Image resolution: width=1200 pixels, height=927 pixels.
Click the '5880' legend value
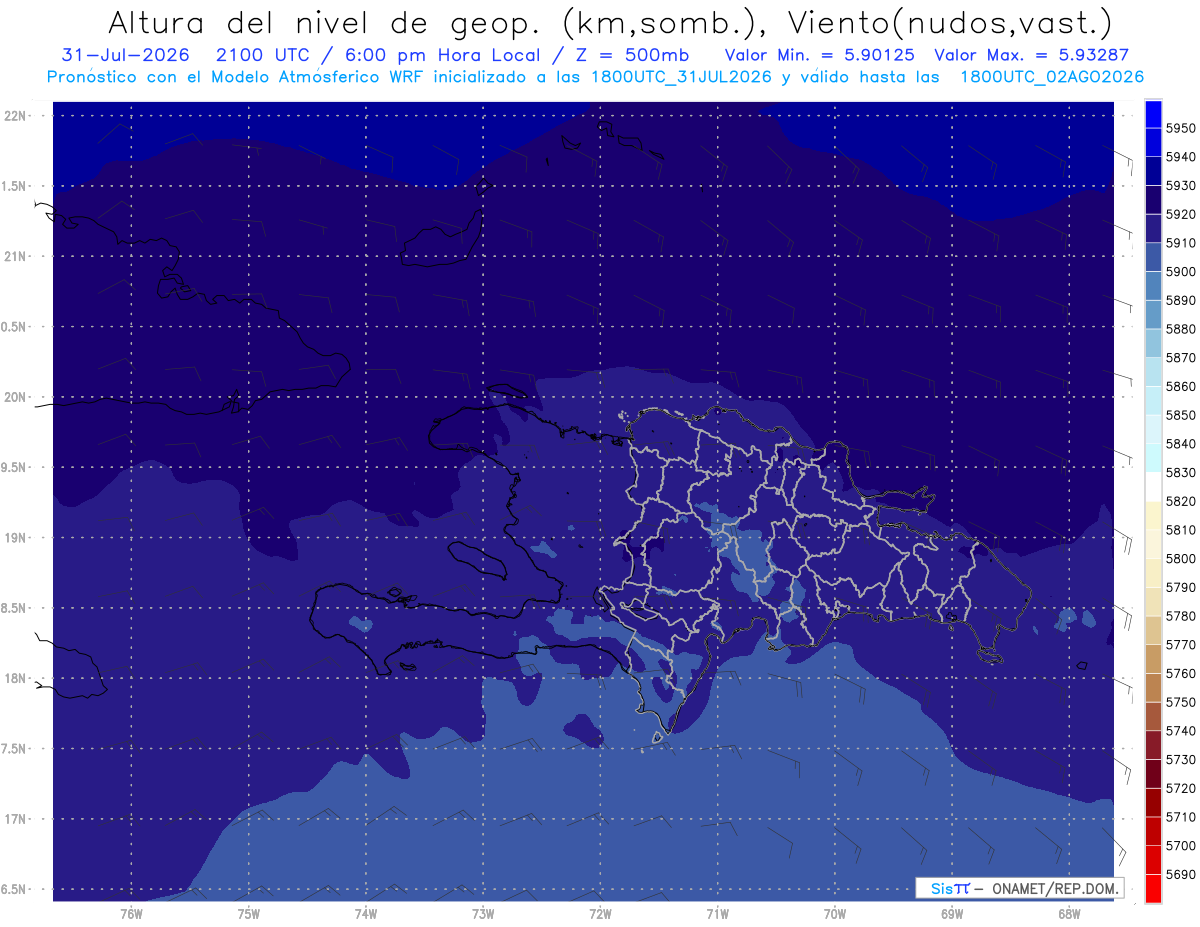click(1181, 329)
